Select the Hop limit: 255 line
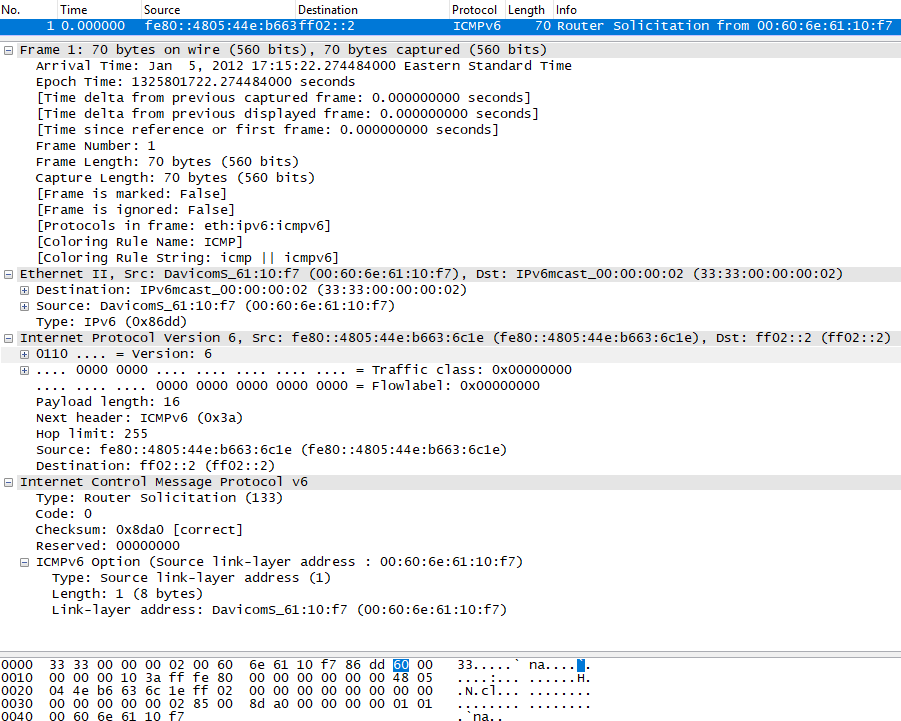This screenshot has width=901, height=721. click(110, 433)
